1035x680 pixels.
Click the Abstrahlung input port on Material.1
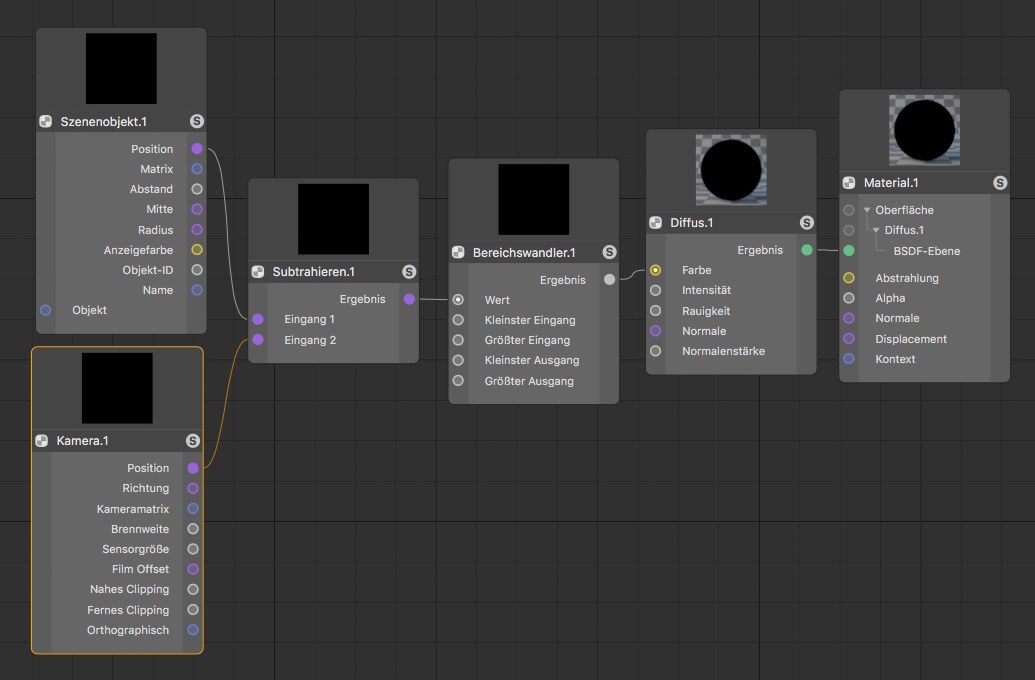click(x=849, y=278)
